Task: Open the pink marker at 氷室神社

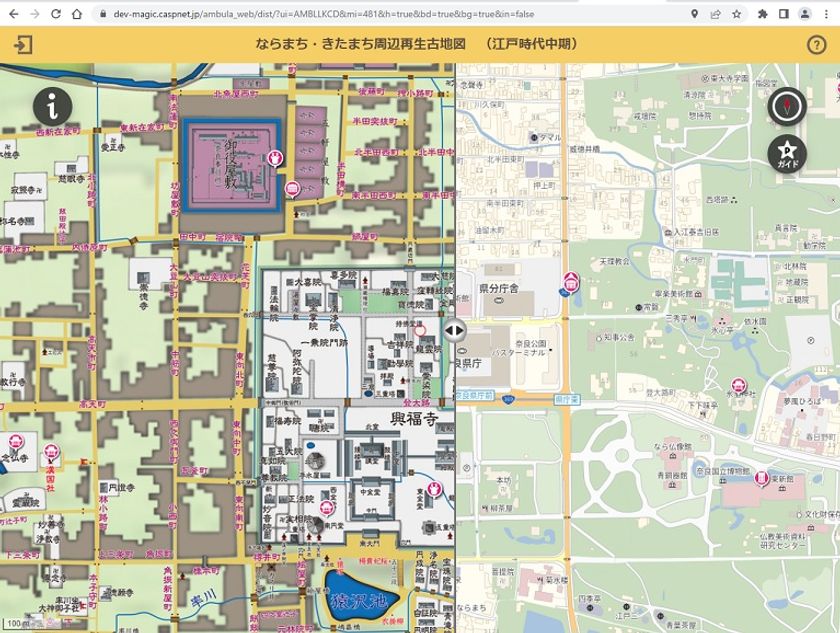Action: click(739, 386)
